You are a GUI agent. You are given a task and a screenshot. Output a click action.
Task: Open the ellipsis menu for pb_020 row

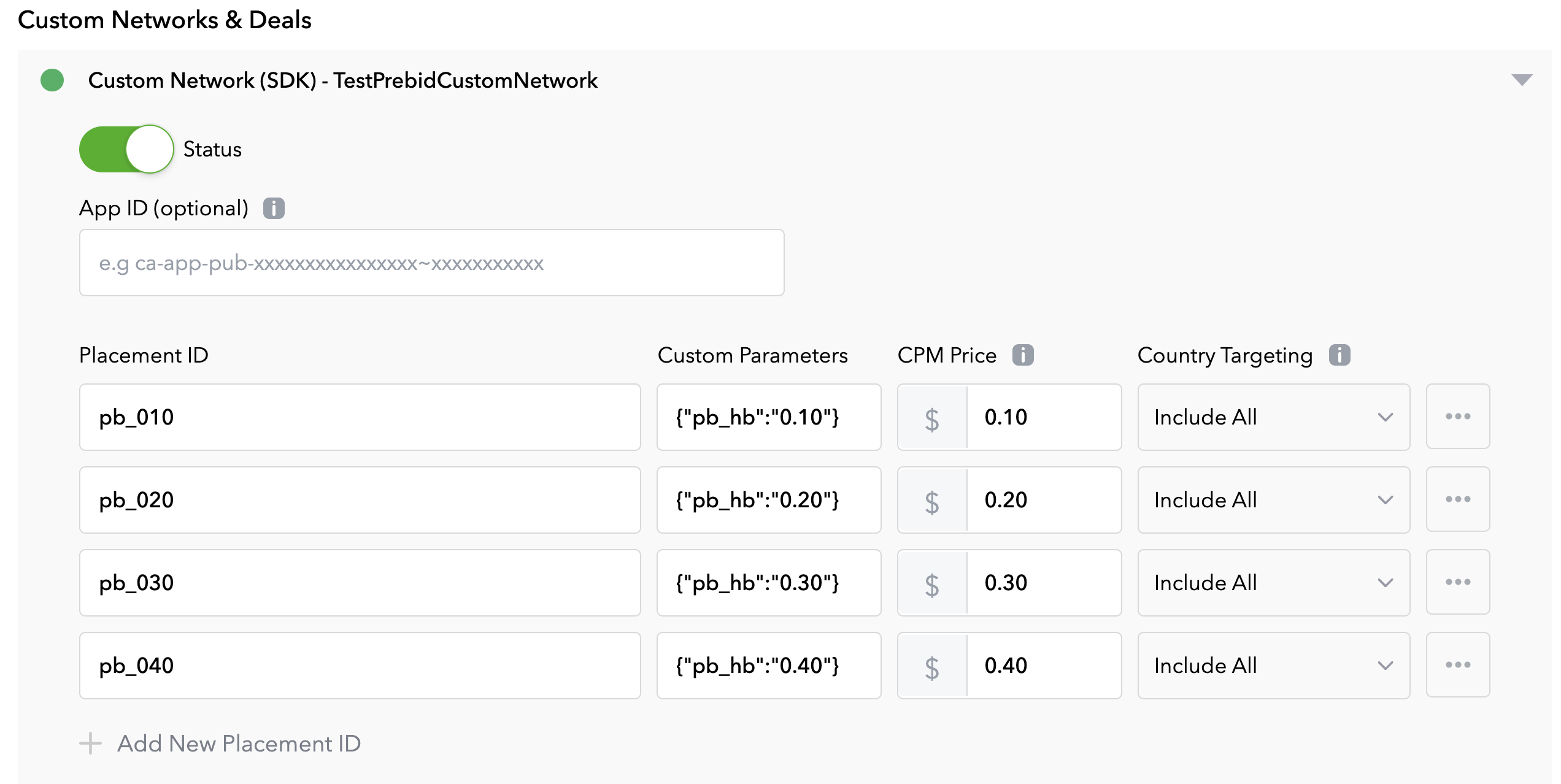[x=1458, y=499]
